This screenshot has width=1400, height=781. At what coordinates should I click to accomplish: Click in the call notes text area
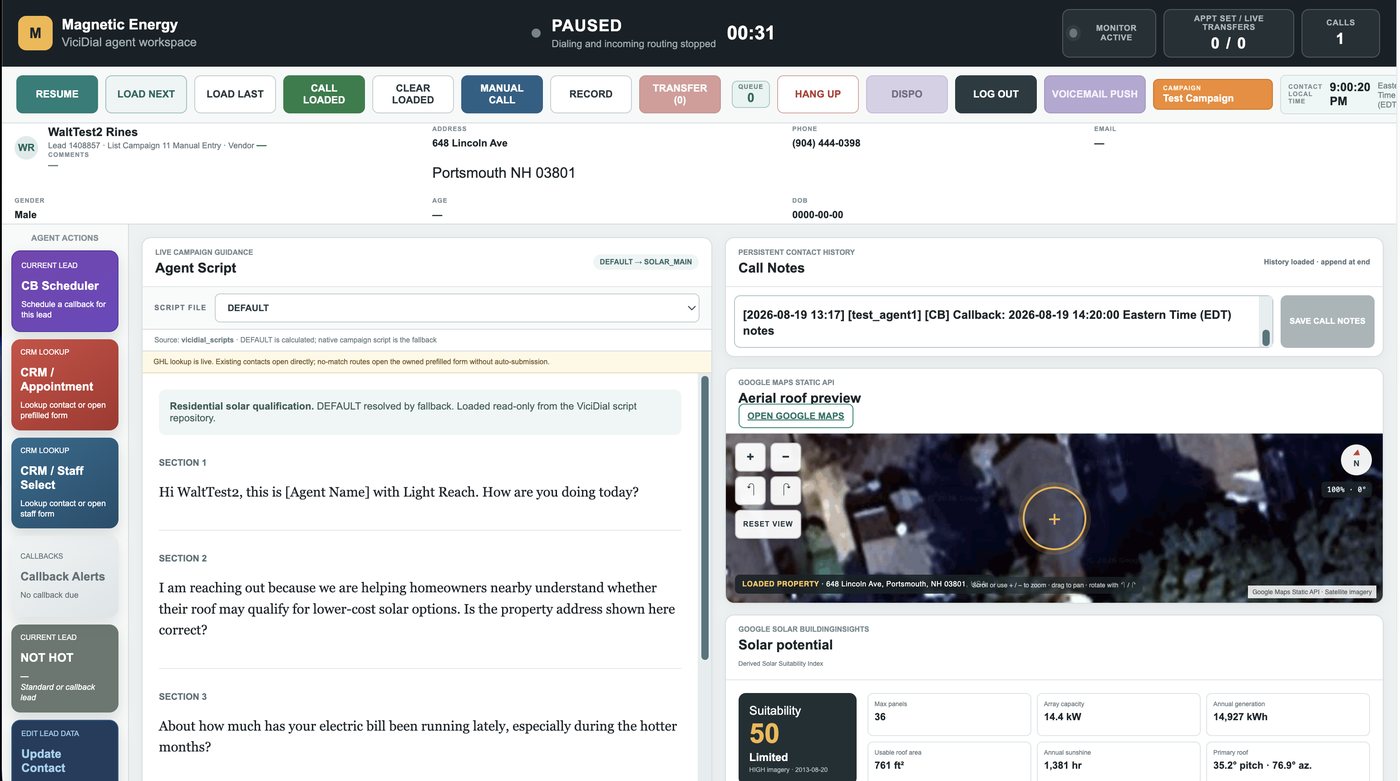[x=1003, y=322]
